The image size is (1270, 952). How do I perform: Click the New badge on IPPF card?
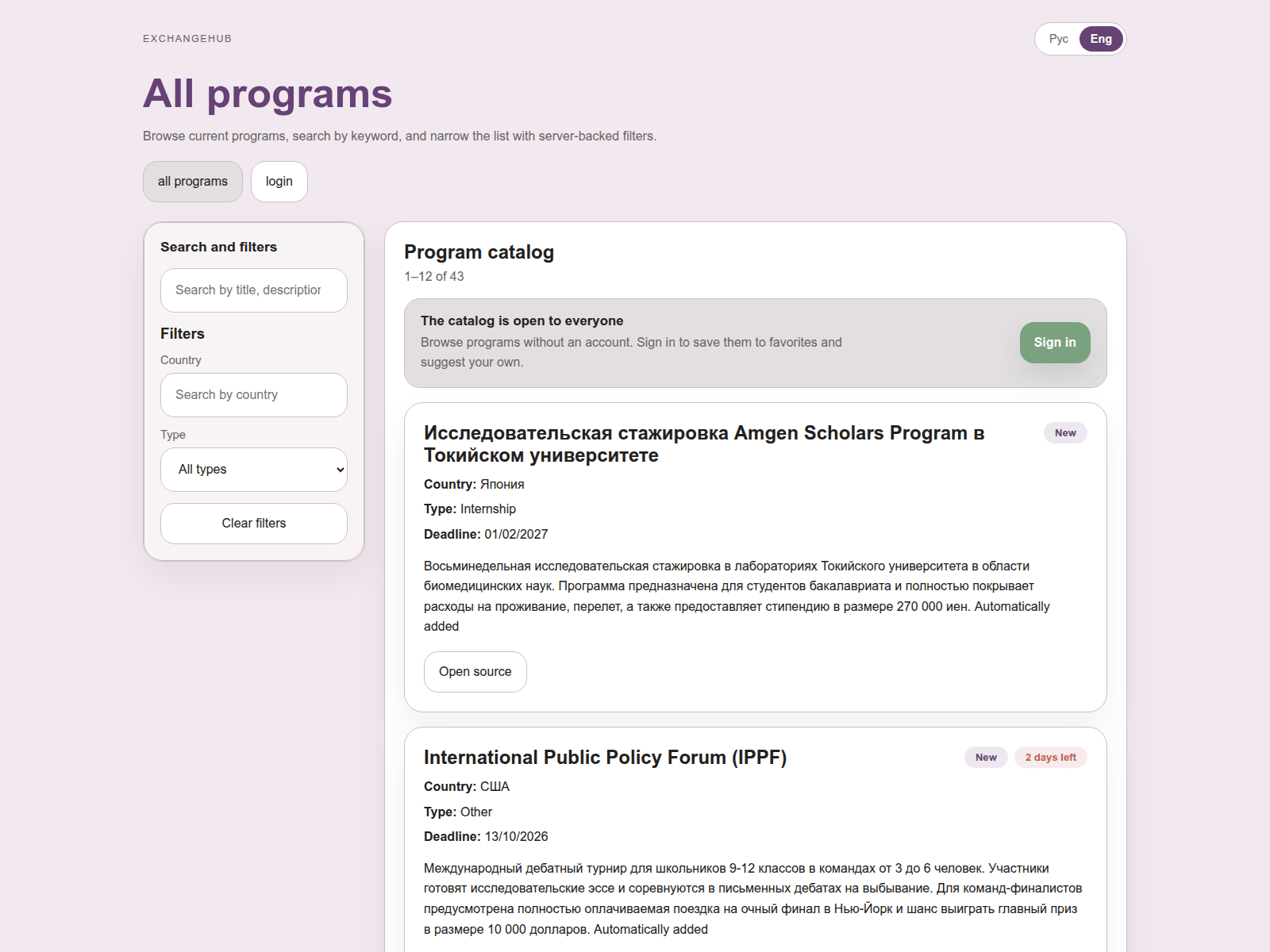click(986, 758)
